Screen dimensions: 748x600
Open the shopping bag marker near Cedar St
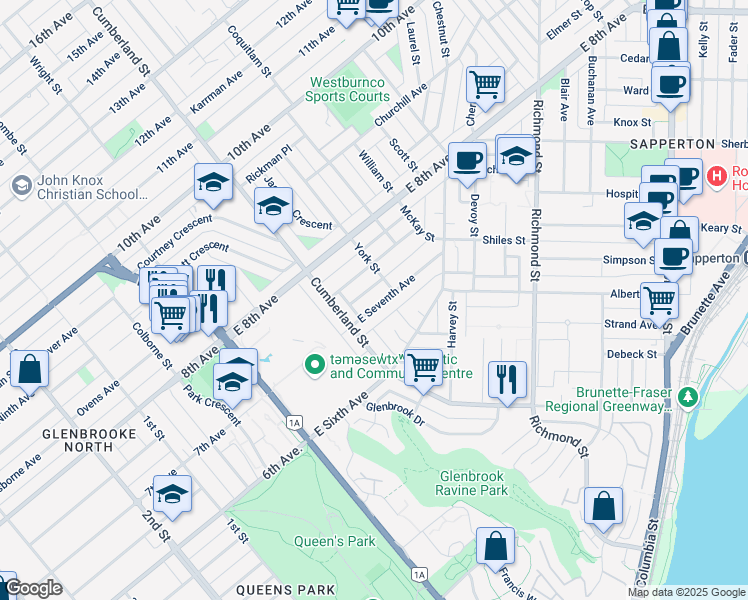(668, 46)
